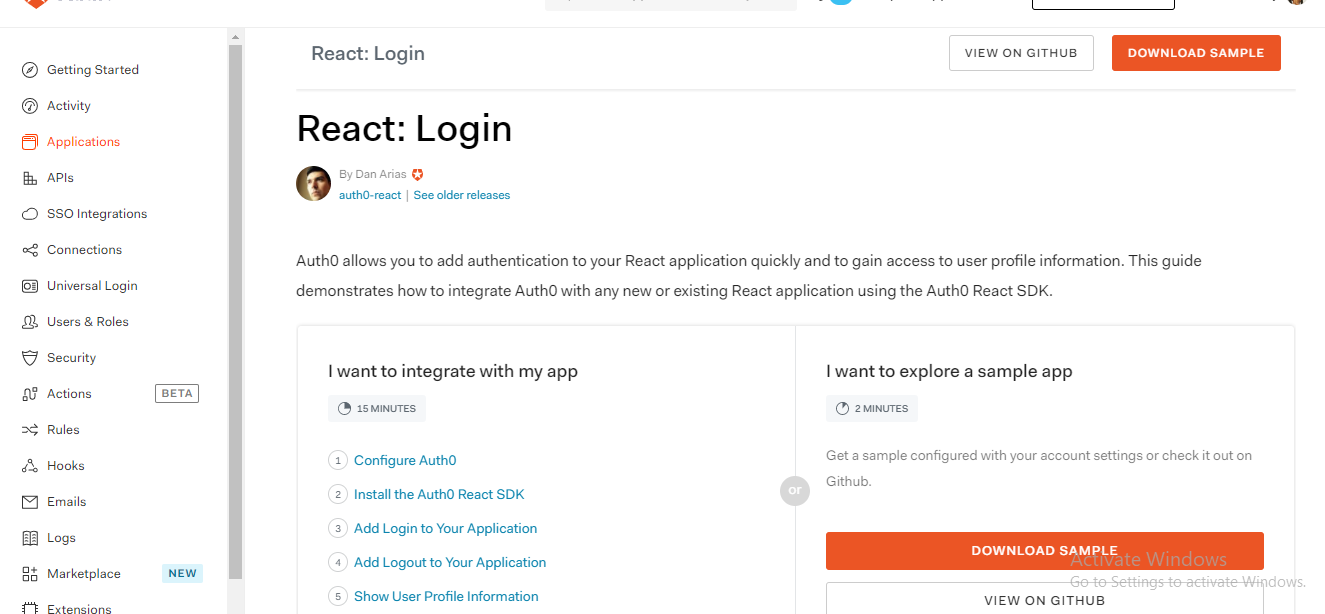Click the top Download Sample button
The width and height of the screenshot is (1325, 614).
coord(1195,53)
